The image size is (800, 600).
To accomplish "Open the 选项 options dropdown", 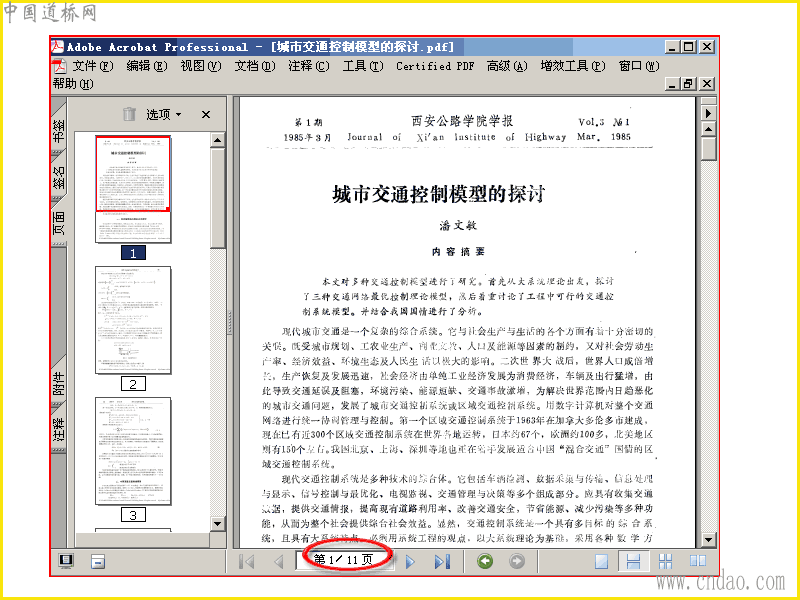I will 163,114.
